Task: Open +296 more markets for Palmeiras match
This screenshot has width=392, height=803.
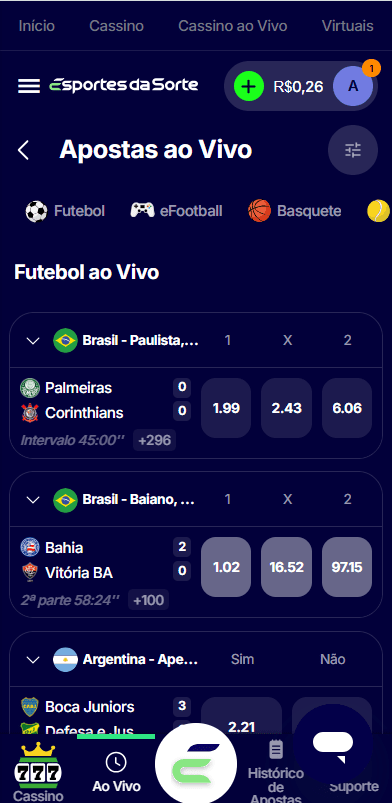Action: point(154,440)
